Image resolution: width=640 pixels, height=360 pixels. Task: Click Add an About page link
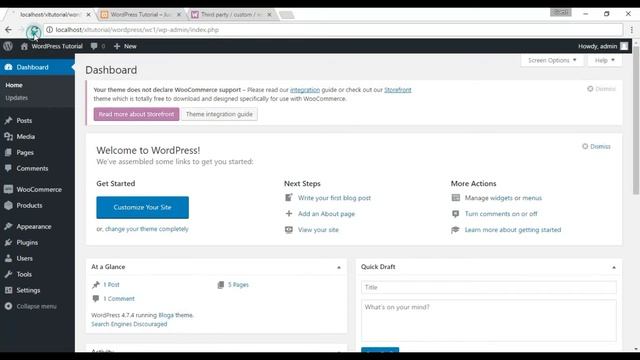(x=326, y=213)
